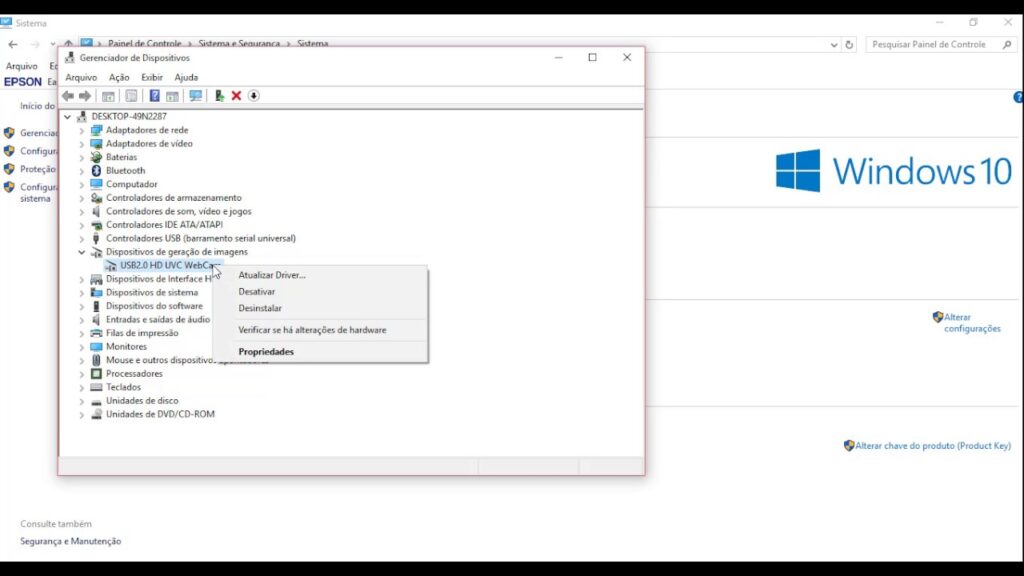Image resolution: width=1024 pixels, height=576 pixels.
Task: Collapse the DESKTOP-49N2287 root node
Action: 67,116
